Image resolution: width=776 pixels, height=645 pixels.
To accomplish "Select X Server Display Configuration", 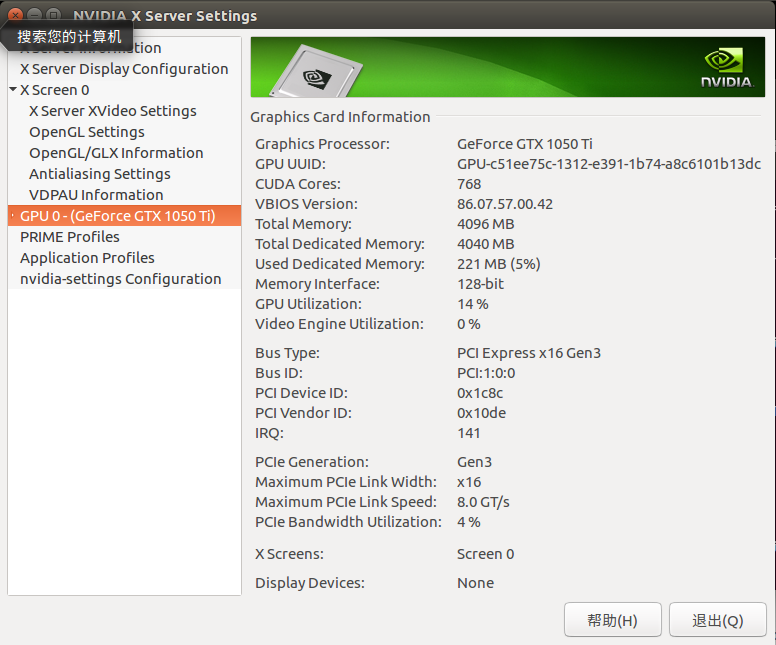I will pos(124,69).
